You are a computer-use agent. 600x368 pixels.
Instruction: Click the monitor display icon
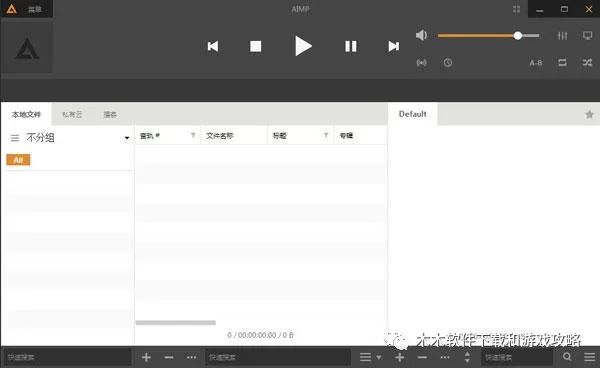(587, 36)
